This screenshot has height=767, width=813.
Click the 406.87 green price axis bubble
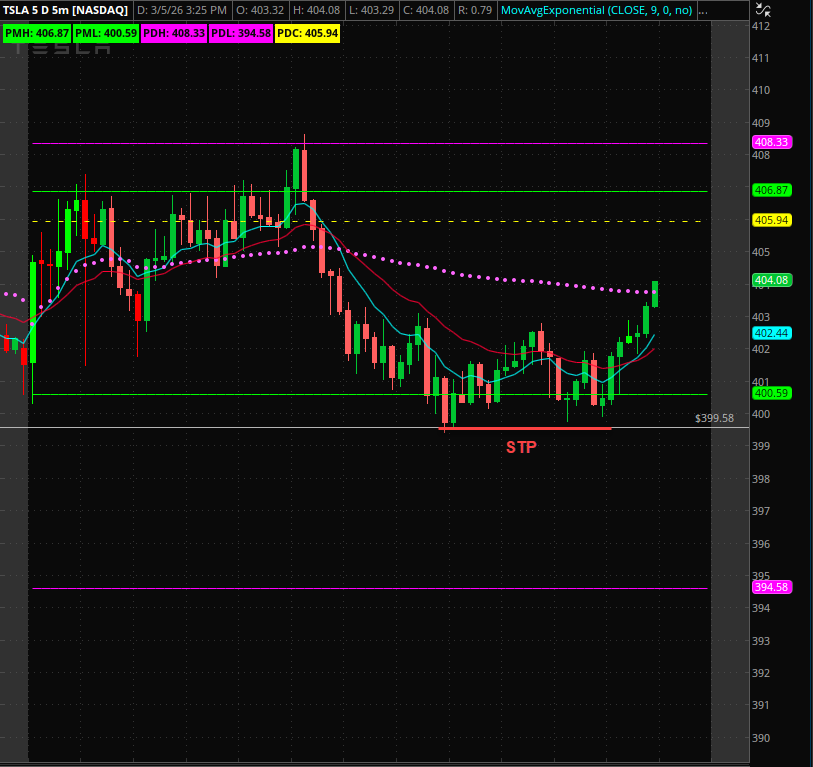pos(772,190)
